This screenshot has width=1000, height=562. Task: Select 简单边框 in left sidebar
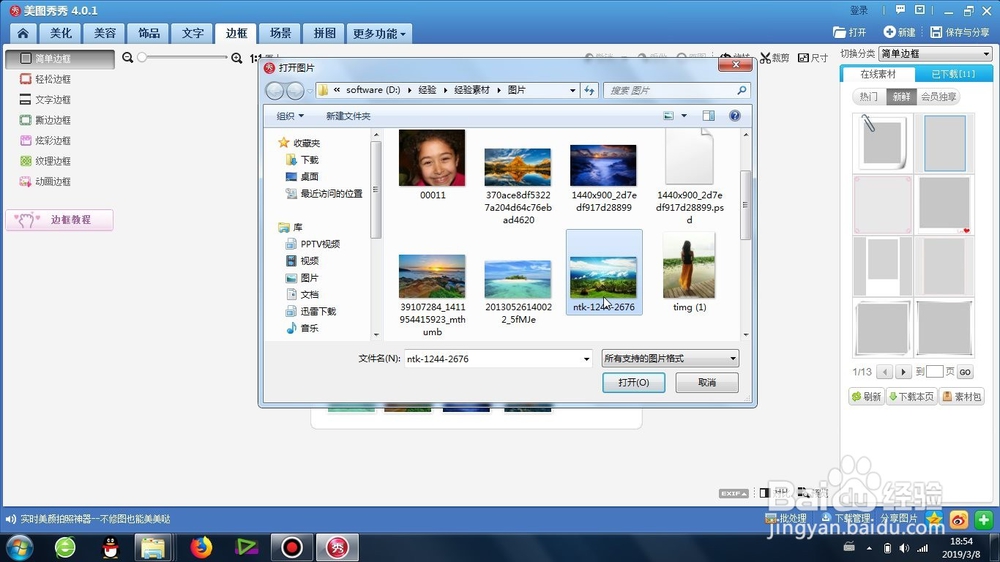pyautogui.click(x=60, y=59)
